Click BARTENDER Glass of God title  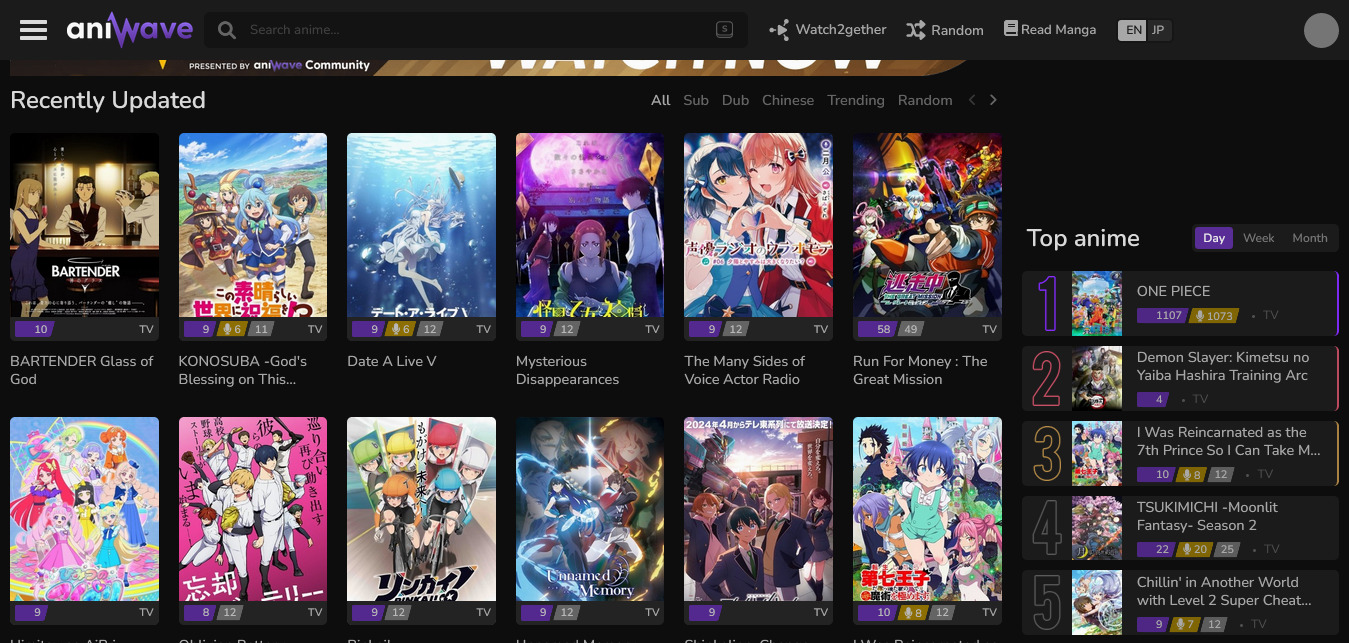82,370
